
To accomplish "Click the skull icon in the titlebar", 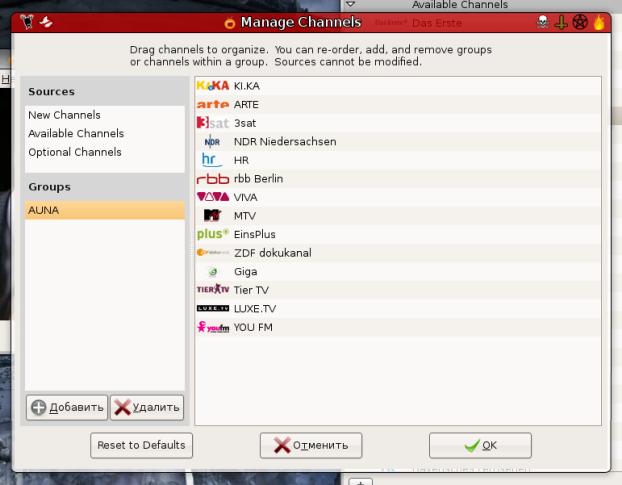I will [542, 22].
